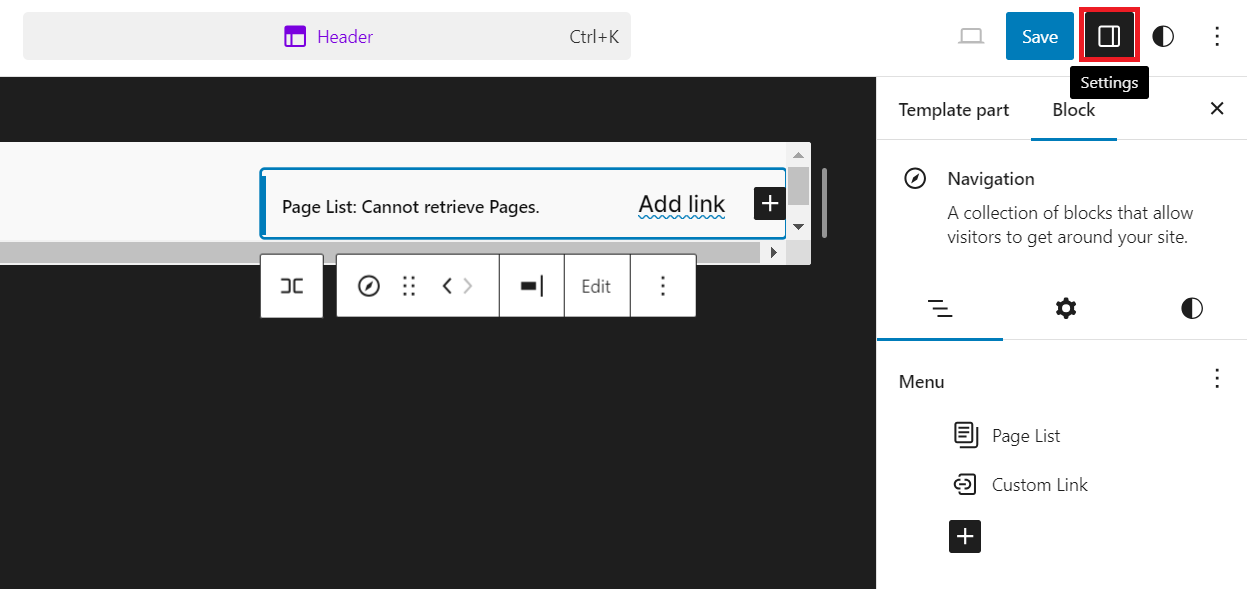This screenshot has width=1247, height=589.
Task: Click the Add link text
Action: click(681, 203)
